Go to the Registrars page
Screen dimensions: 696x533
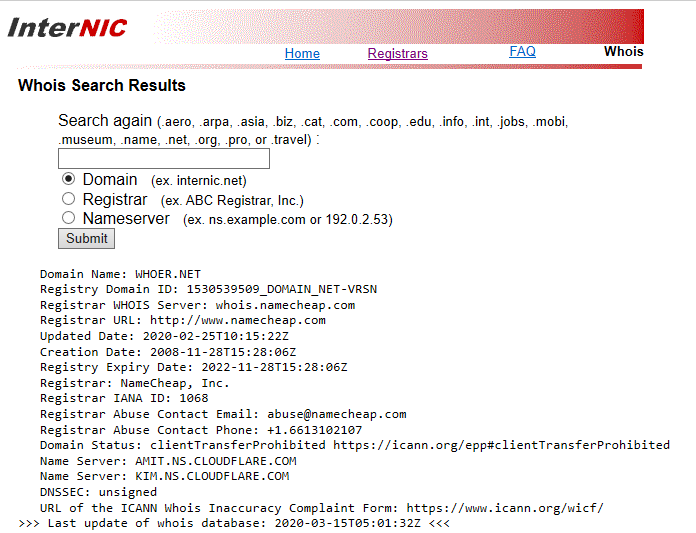[398, 54]
